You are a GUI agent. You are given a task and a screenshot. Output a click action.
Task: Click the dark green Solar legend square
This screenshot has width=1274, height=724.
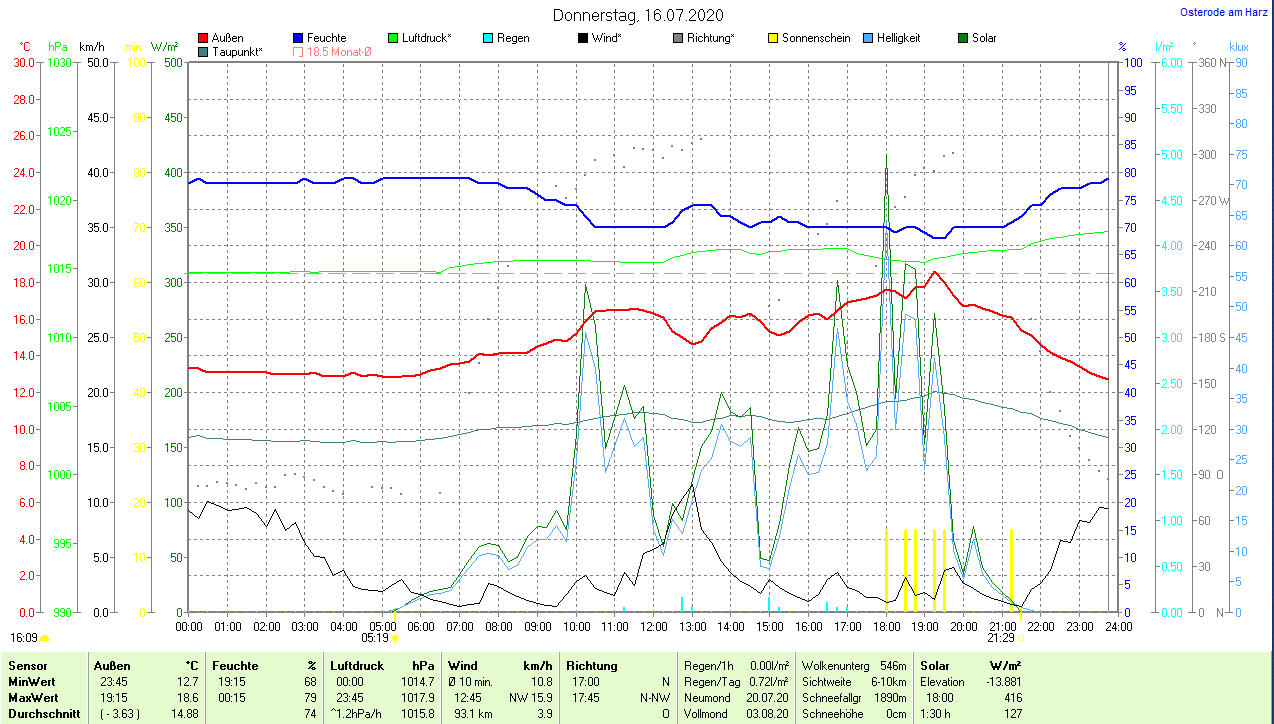962,38
